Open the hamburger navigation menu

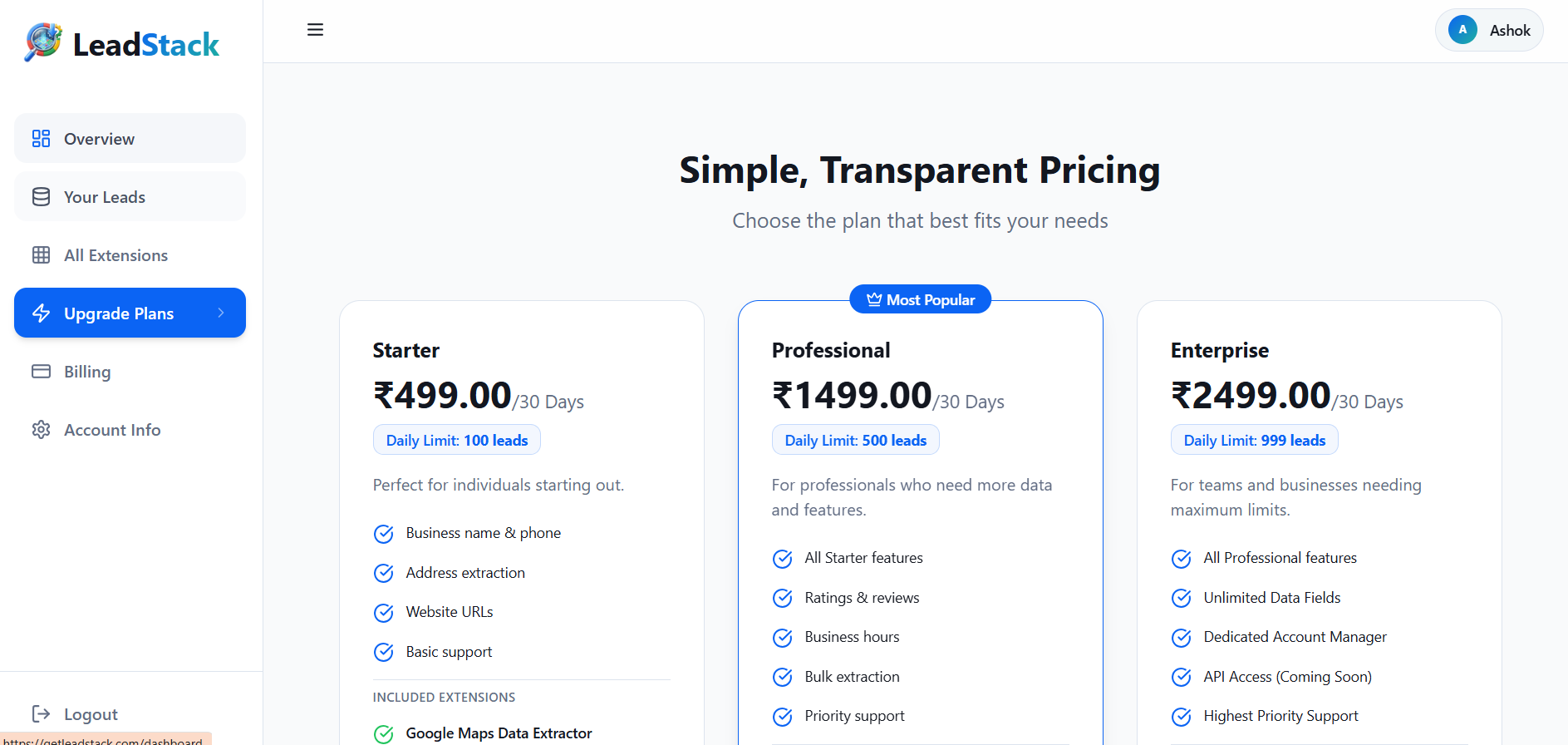tap(315, 29)
